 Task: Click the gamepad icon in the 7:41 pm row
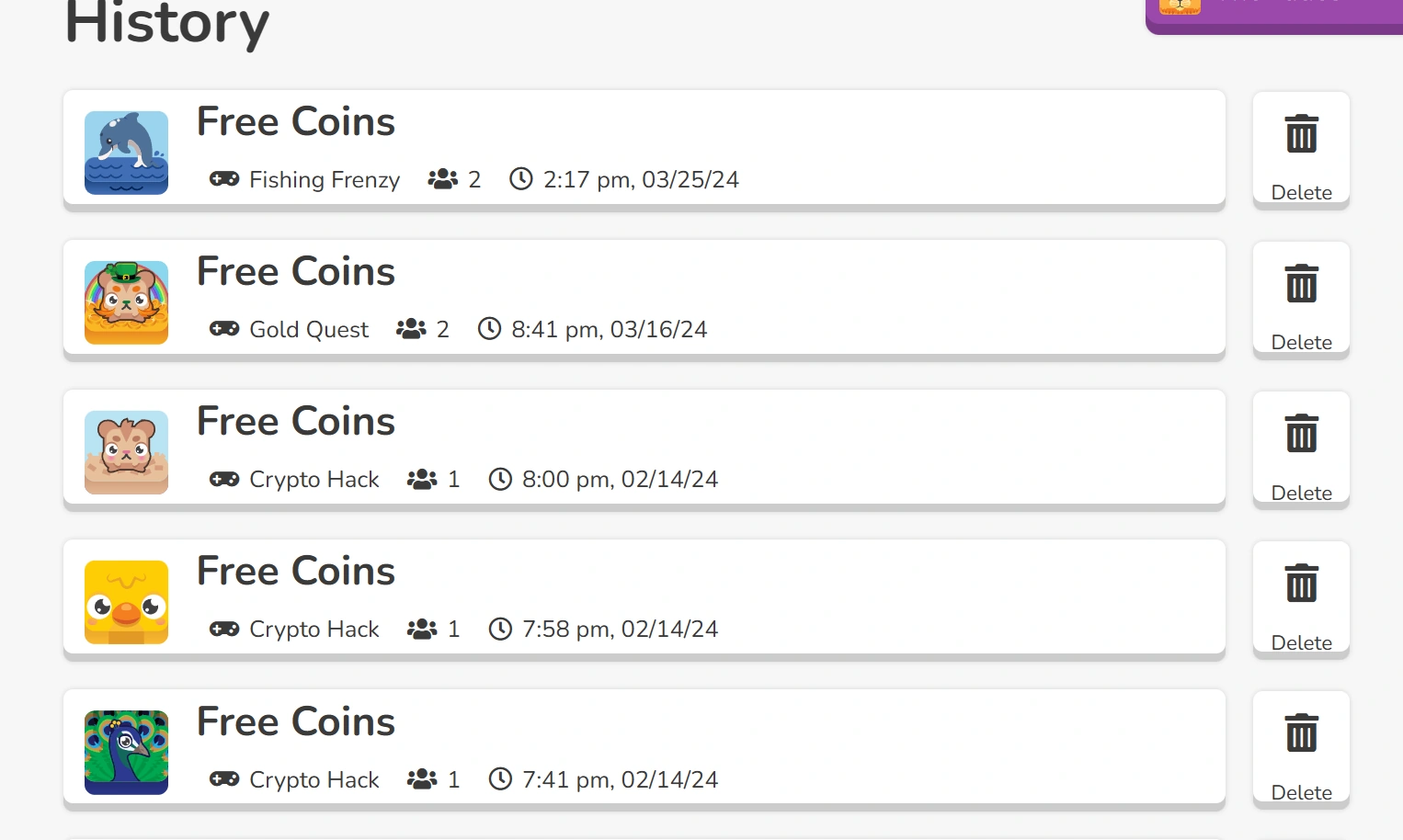224,779
